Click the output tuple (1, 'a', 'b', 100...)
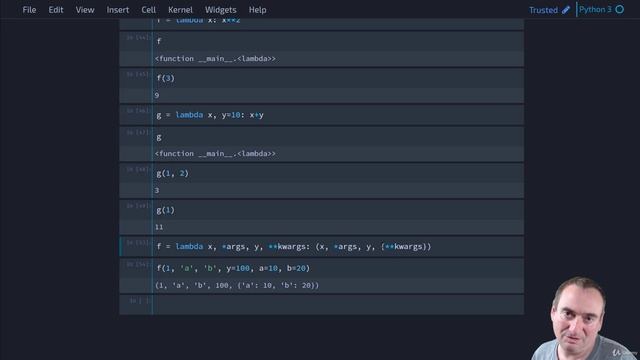Screen dimensions: 640x360 pos(237,286)
